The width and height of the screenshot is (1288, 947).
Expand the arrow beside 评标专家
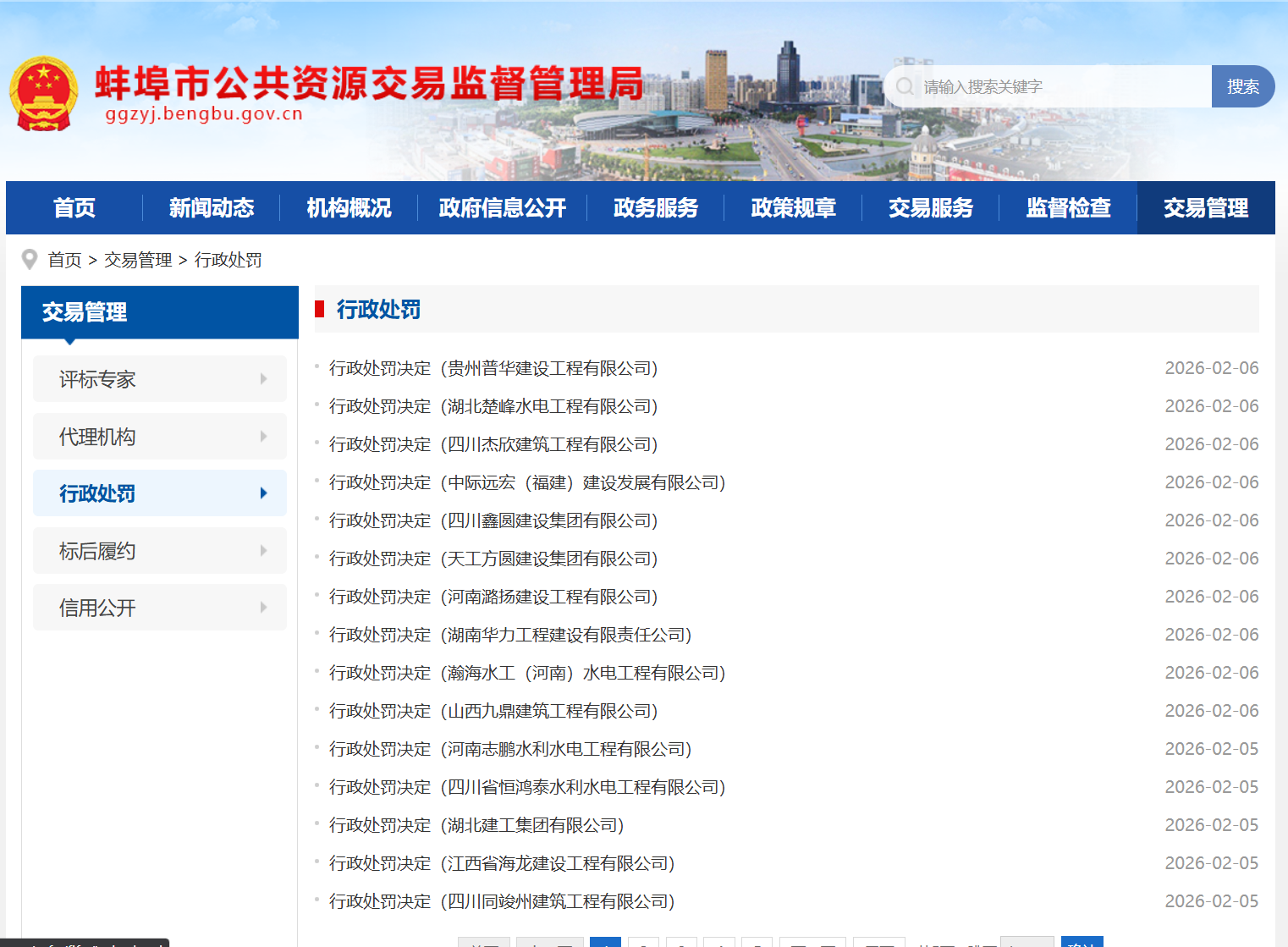coord(264,379)
